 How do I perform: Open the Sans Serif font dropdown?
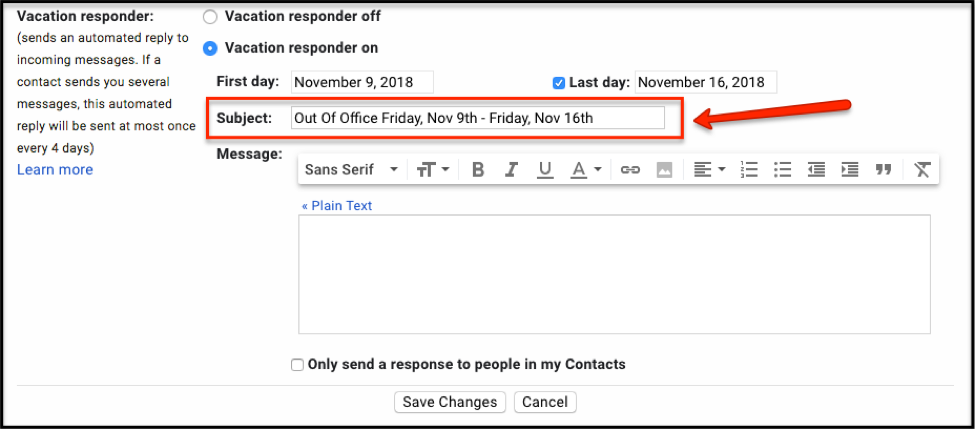click(x=351, y=170)
